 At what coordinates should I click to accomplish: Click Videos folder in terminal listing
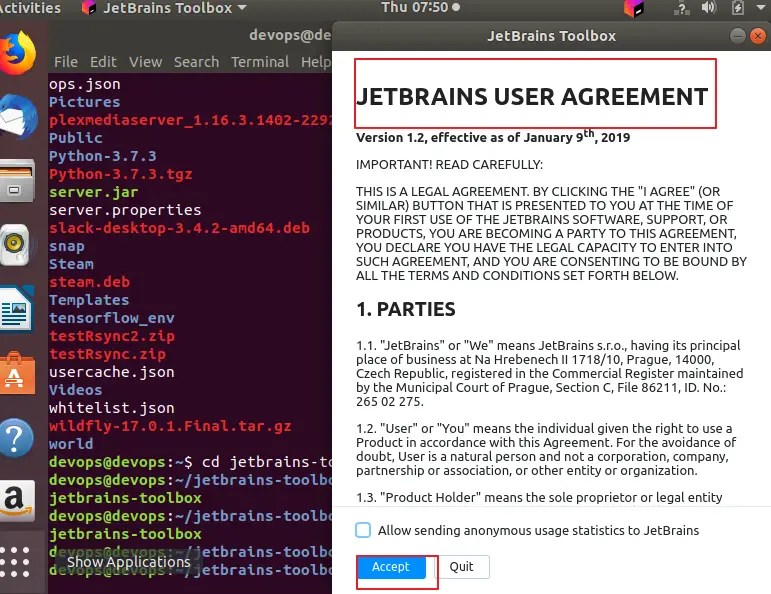tap(75, 390)
